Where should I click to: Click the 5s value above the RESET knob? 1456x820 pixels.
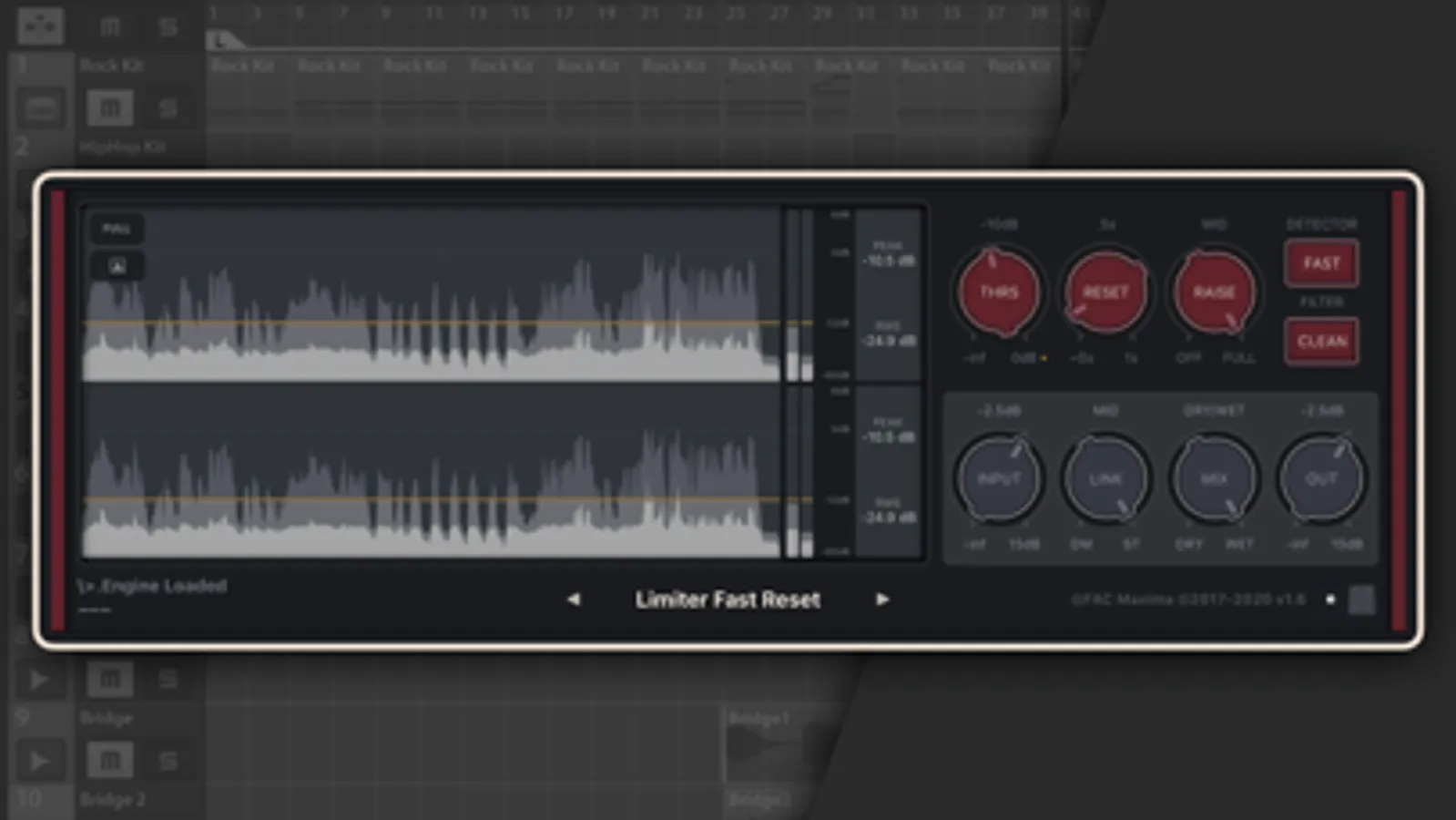(1106, 224)
